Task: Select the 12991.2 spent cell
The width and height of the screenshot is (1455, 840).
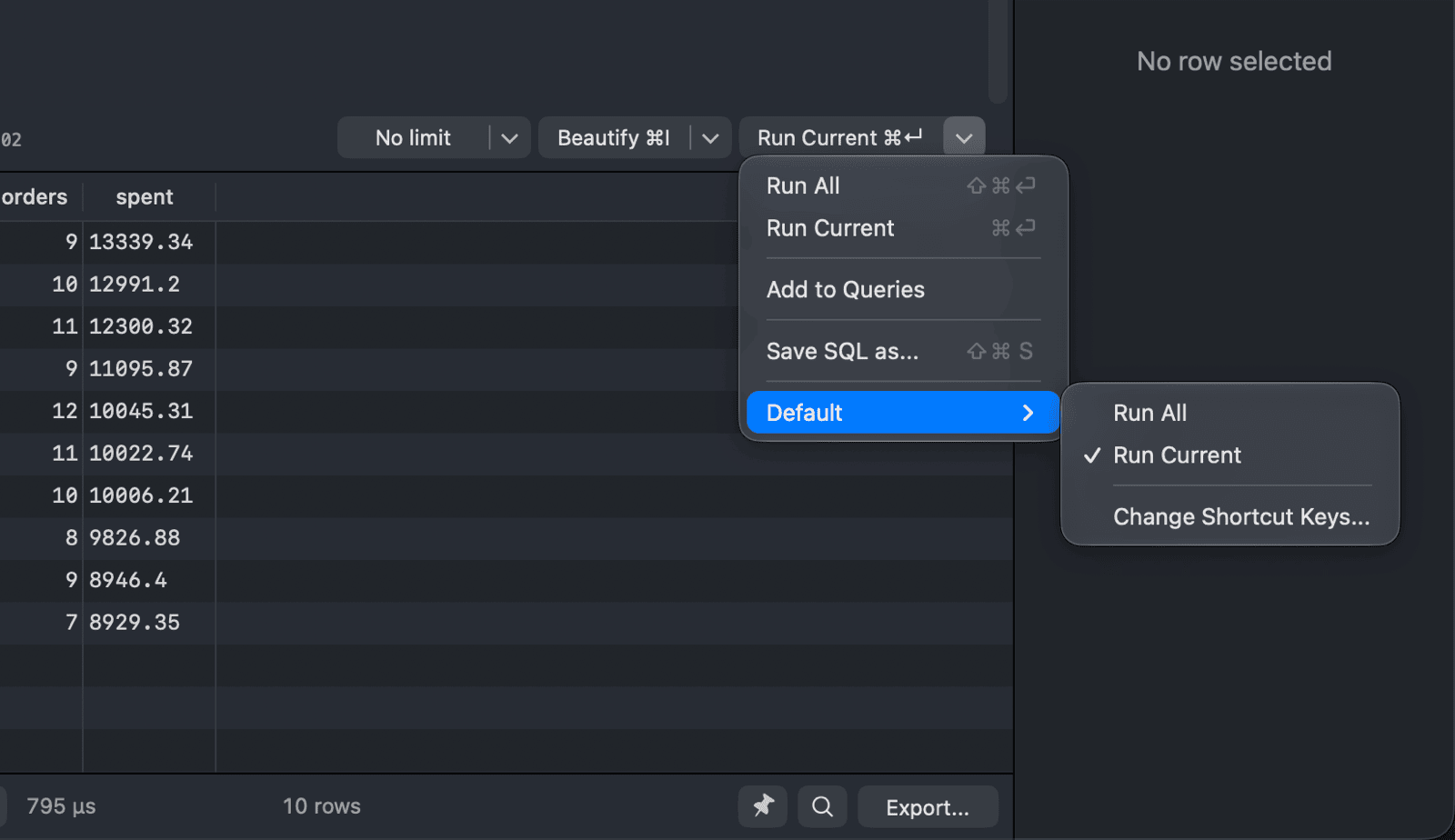Action: 149,285
